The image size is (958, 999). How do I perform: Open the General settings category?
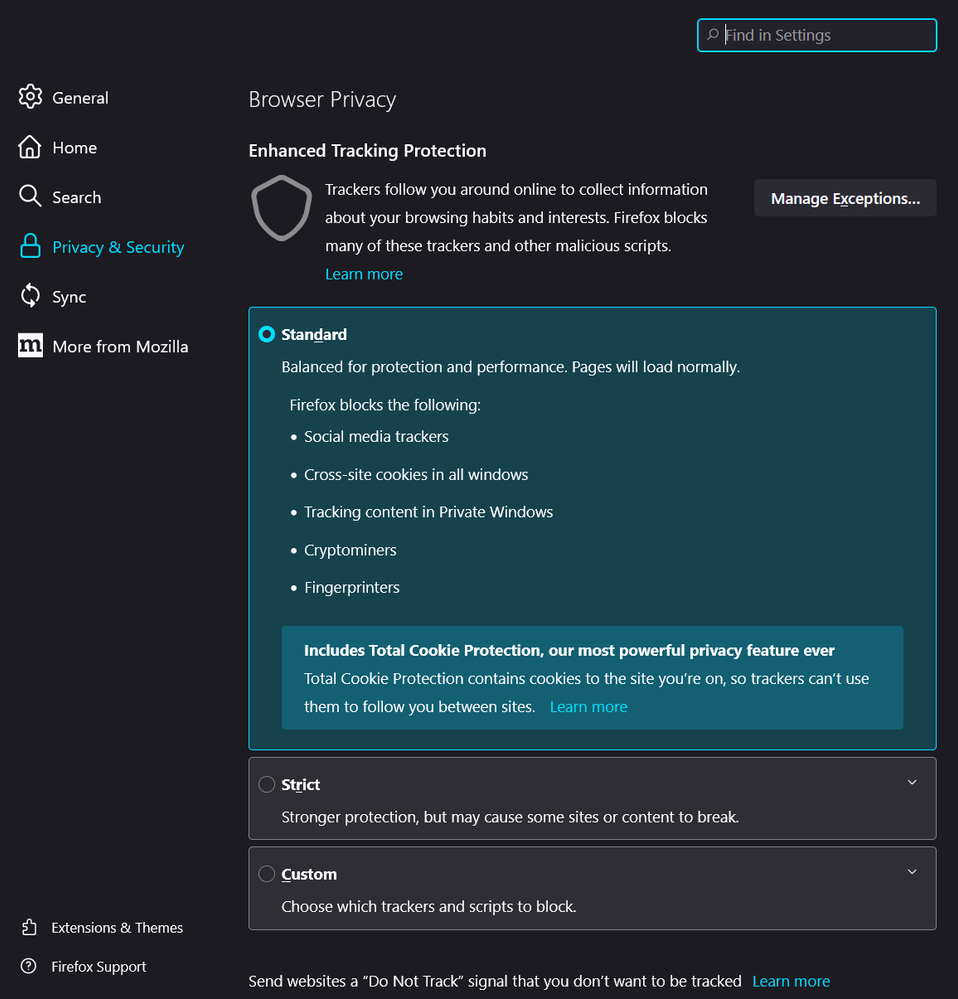pos(80,98)
